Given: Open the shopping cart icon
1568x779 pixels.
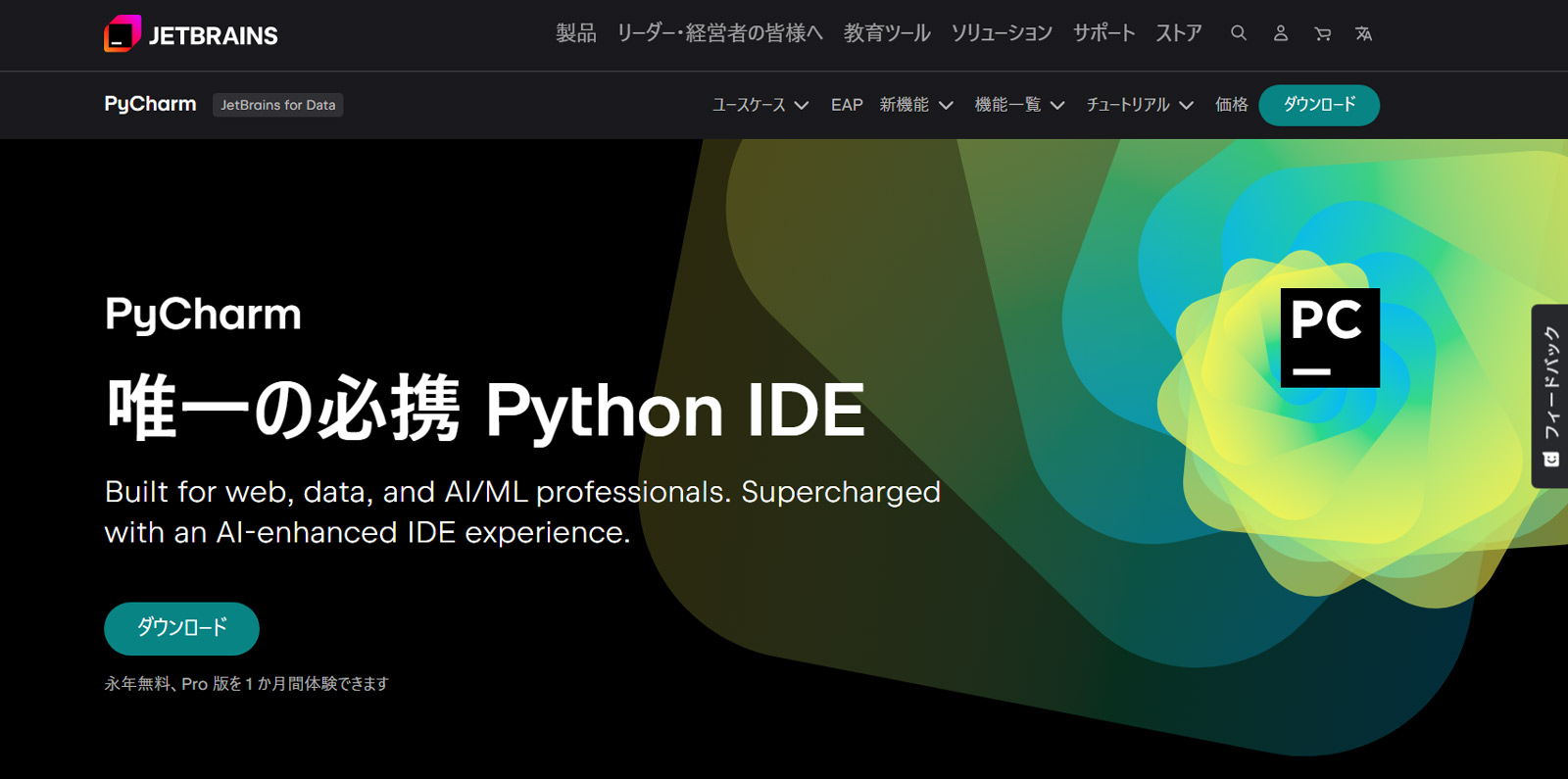Looking at the screenshot, I should click(1322, 33).
